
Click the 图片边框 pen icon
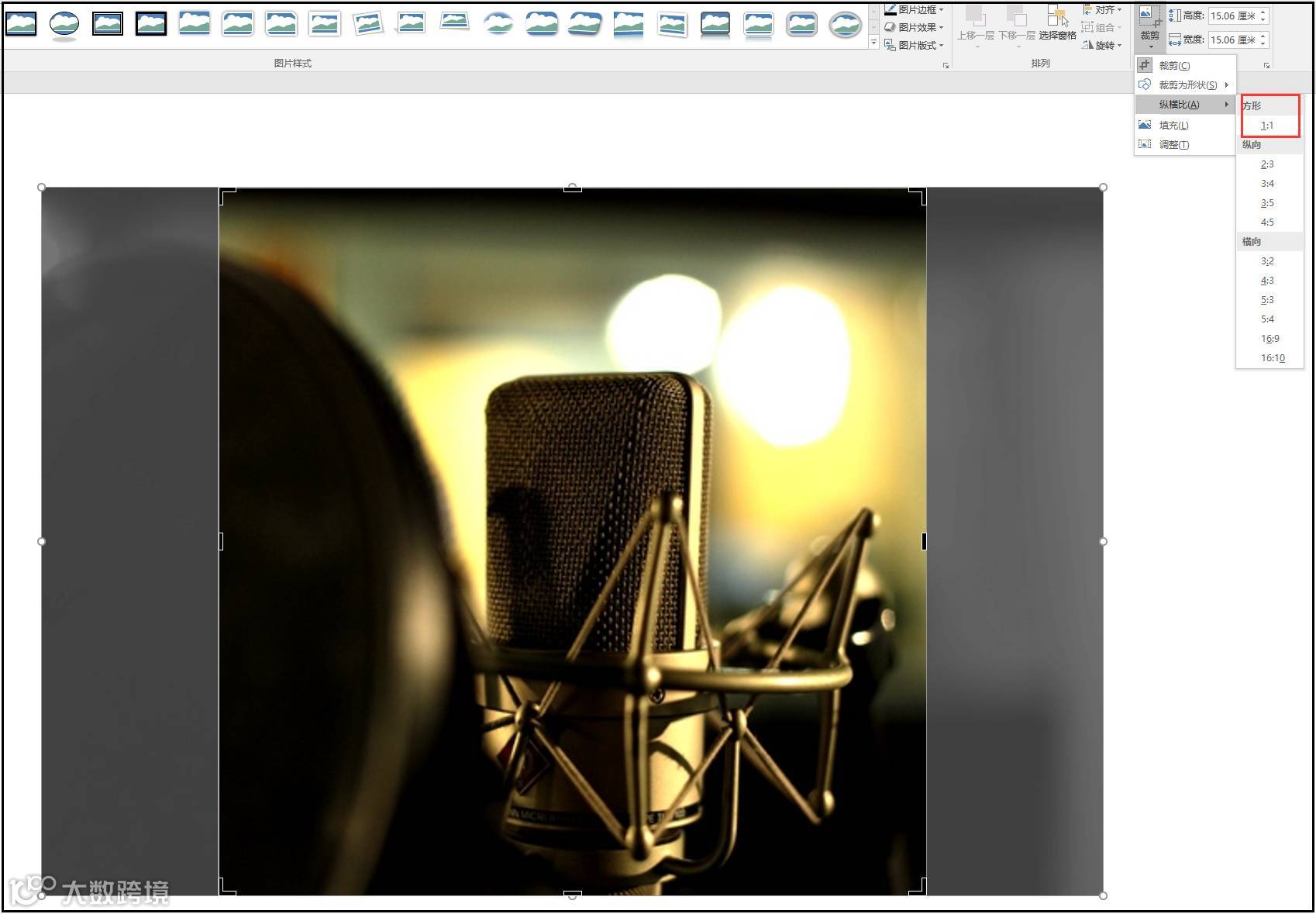(891, 9)
